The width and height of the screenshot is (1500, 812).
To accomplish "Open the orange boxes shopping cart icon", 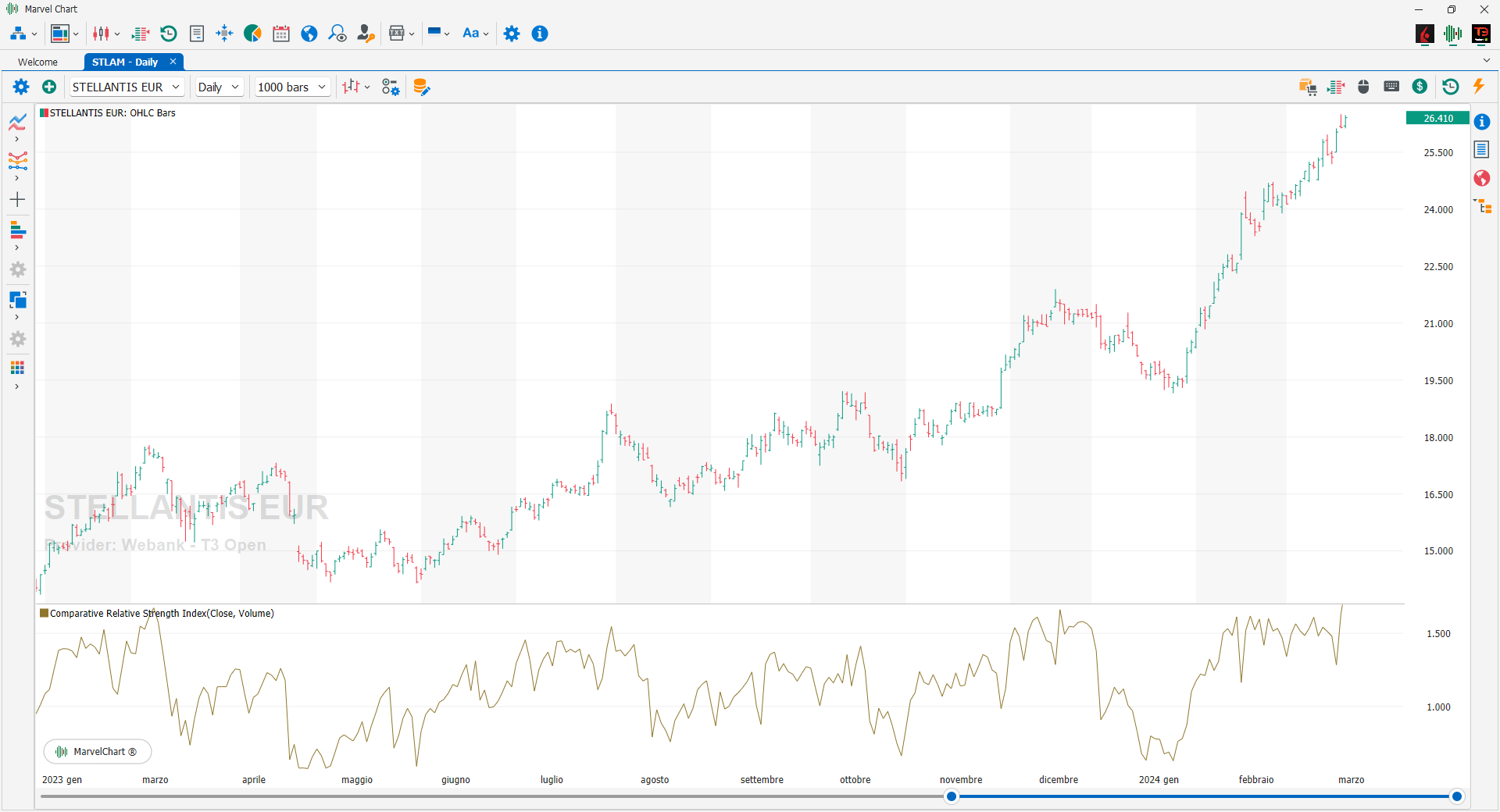I will click(x=1308, y=87).
